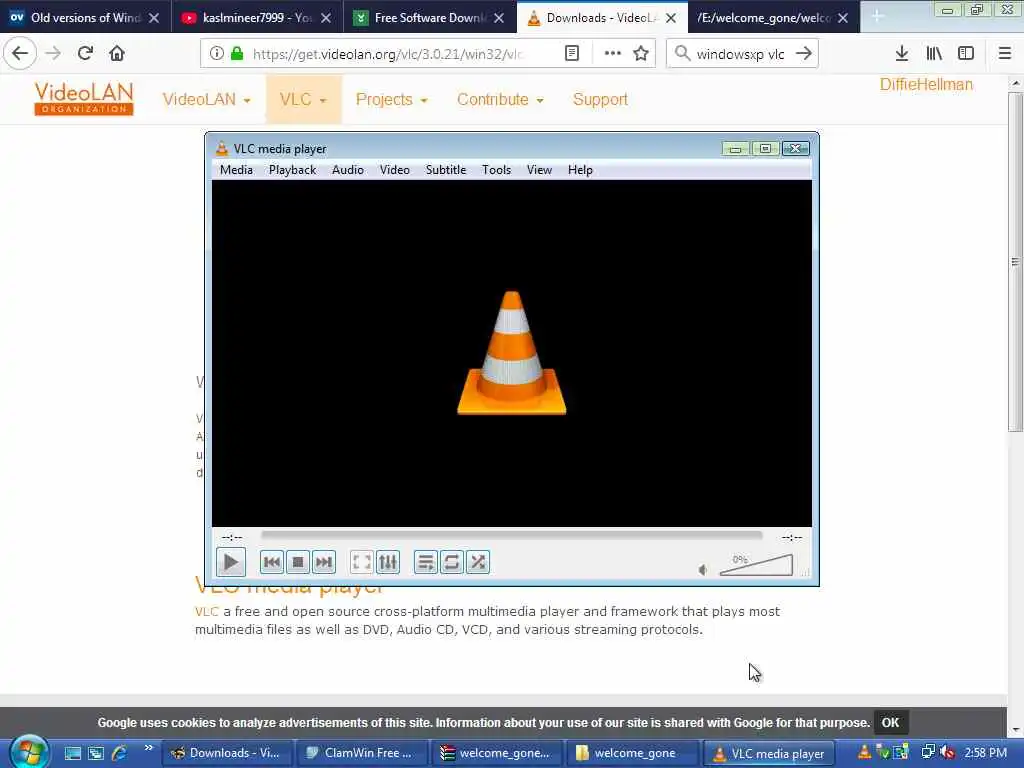
Task: Toggle VLC shuffle random button
Action: point(477,562)
